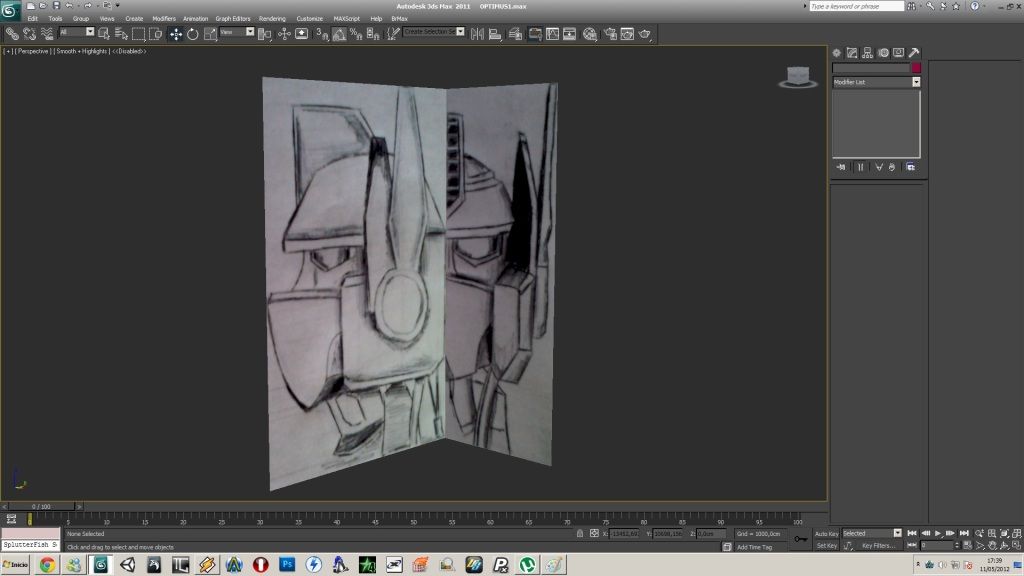Click Edit Named Selection Sets icon
Viewport: 1024px width, 576px height.
392,34
